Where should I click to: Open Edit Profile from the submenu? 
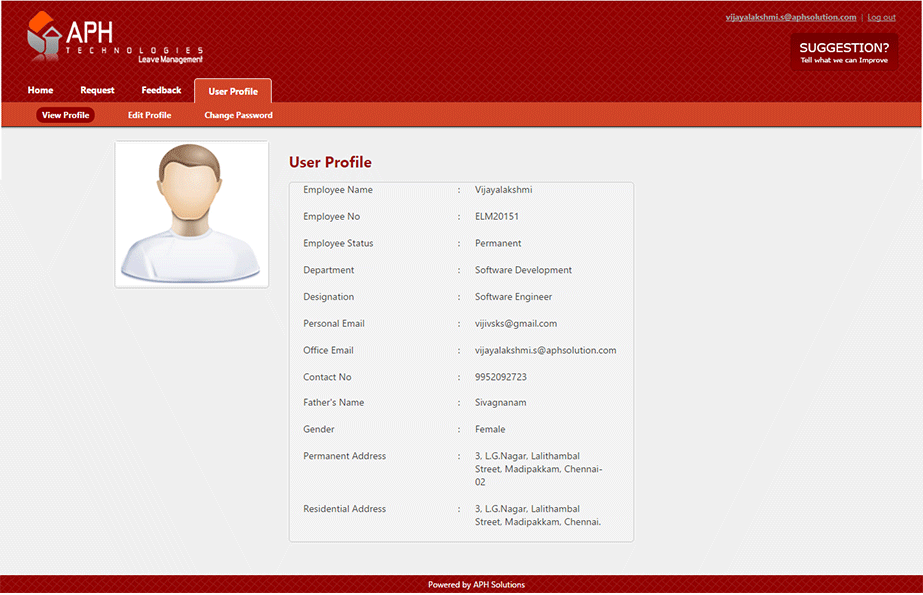(x=149, y=115)
